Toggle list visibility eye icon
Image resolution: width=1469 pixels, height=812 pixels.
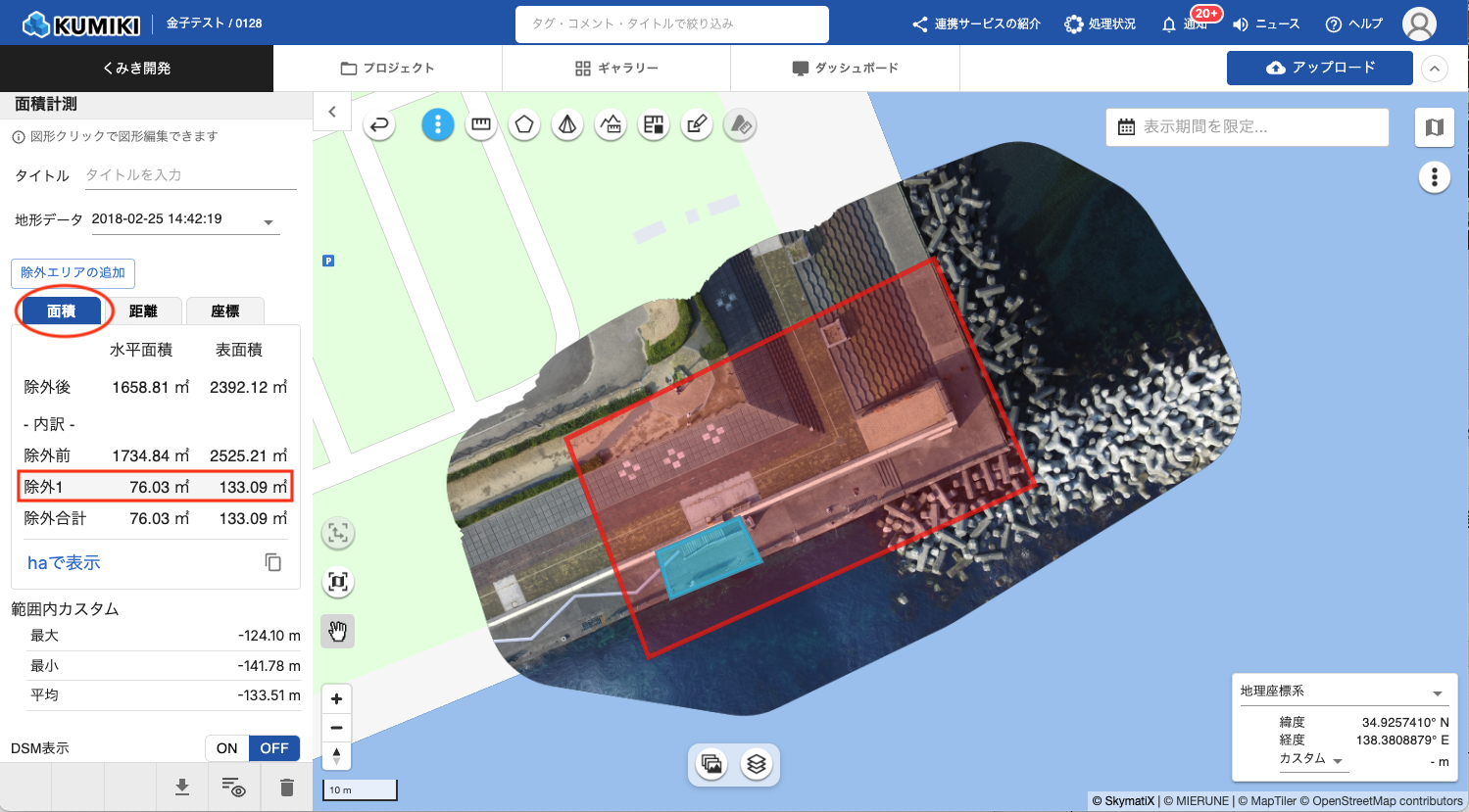(x=233, y=788)
